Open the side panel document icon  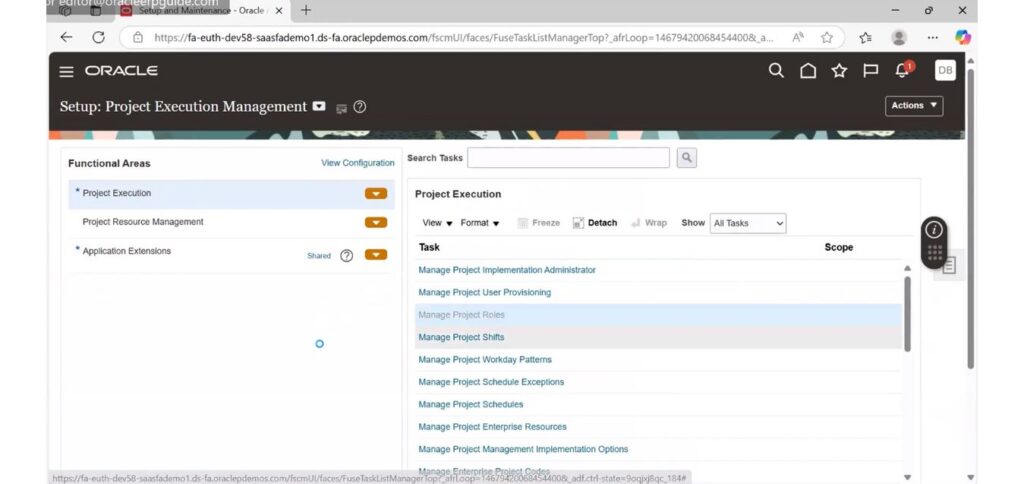pyautogui.click(x=949, y=265)
